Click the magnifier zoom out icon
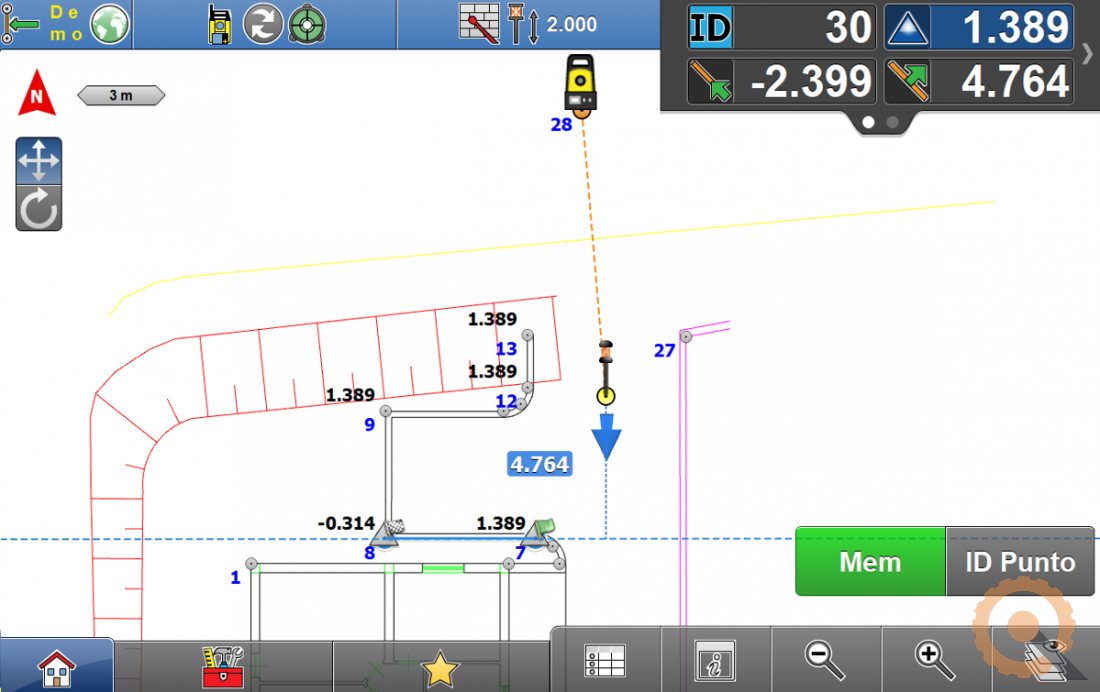 point(825,660)
